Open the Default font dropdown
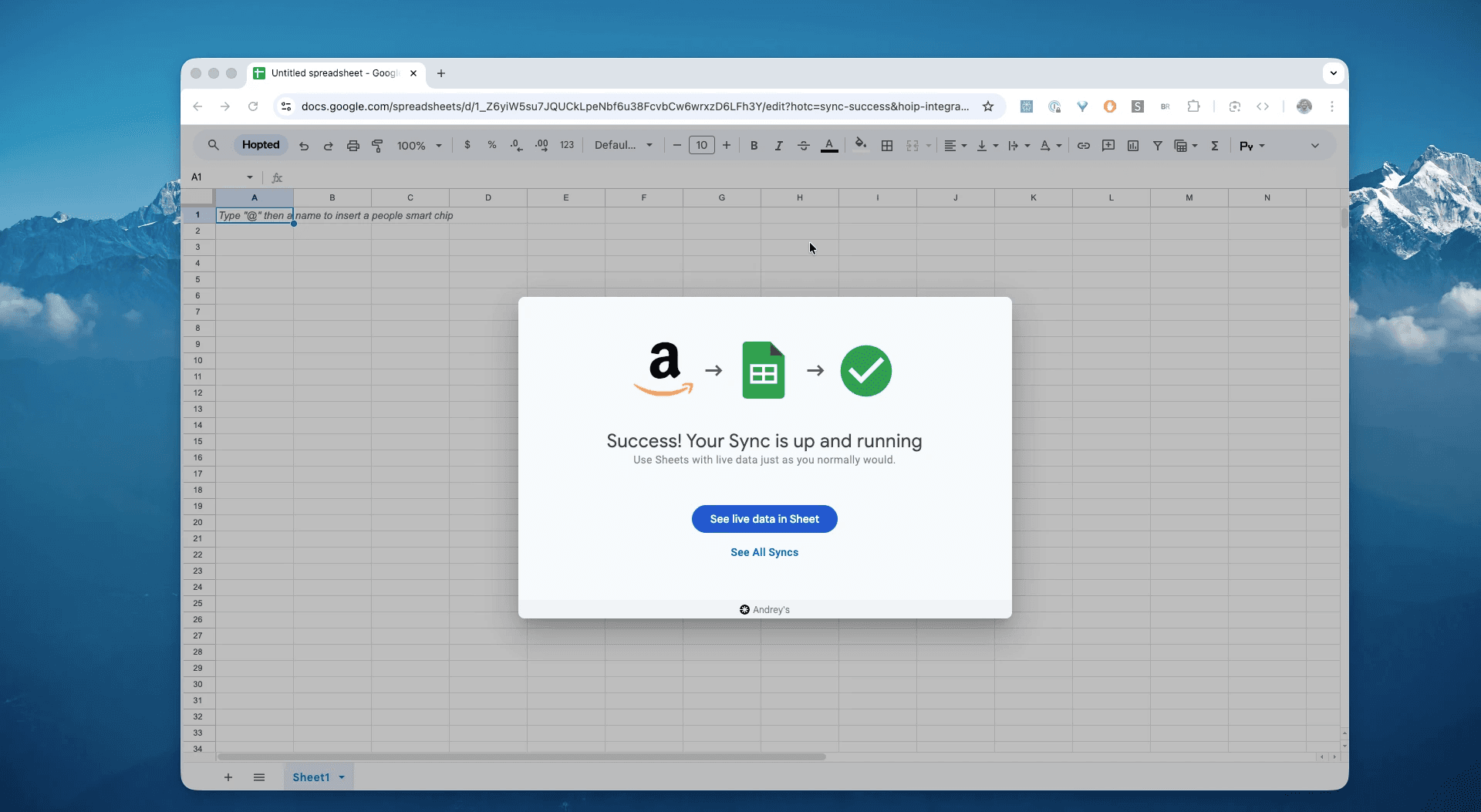The width and height of the screenshot is (1481, 812). (x=623, y=145)
